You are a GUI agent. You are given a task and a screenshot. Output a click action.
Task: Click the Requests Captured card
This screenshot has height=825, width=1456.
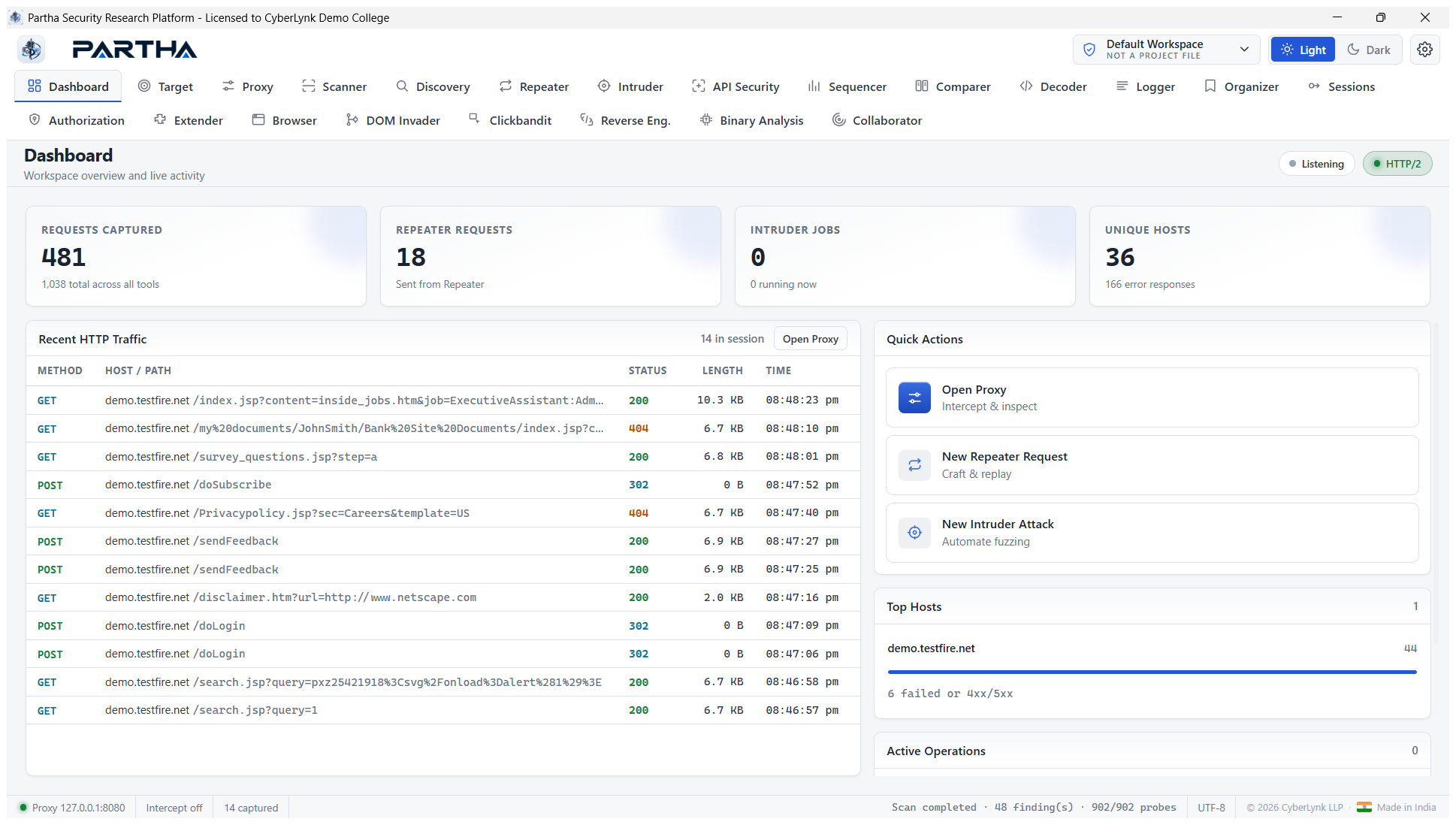196,256
